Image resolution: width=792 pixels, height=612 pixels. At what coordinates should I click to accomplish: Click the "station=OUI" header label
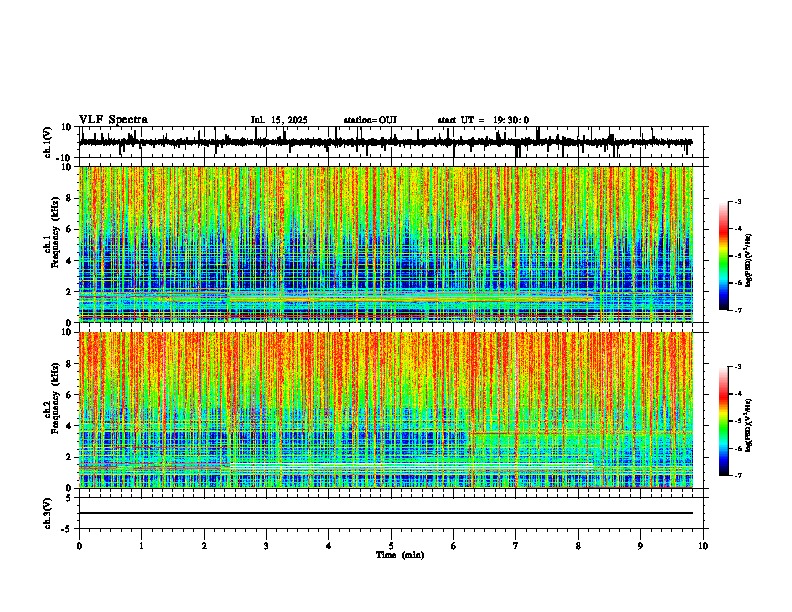pyautogui.click(x=370, y=120)
